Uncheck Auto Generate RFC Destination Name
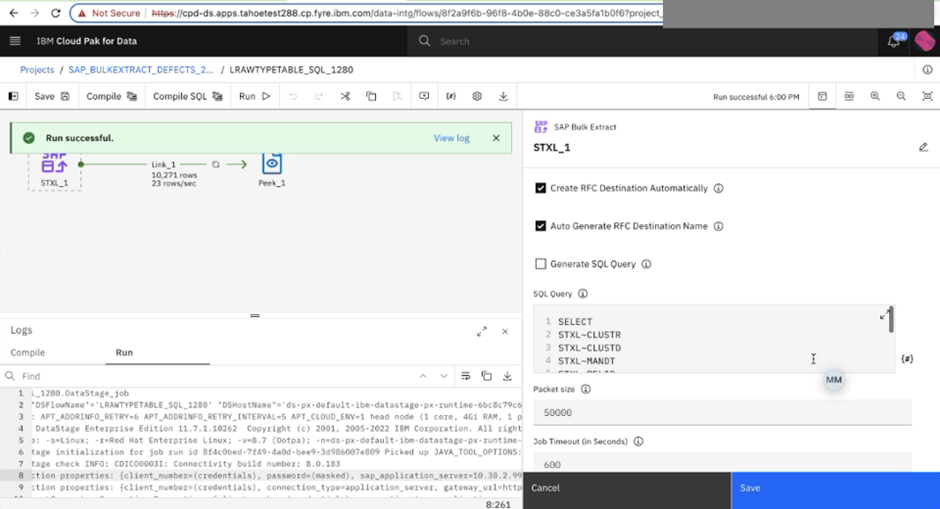The height and width of the screenshot is (509, 940). click(x=541, y=226)
